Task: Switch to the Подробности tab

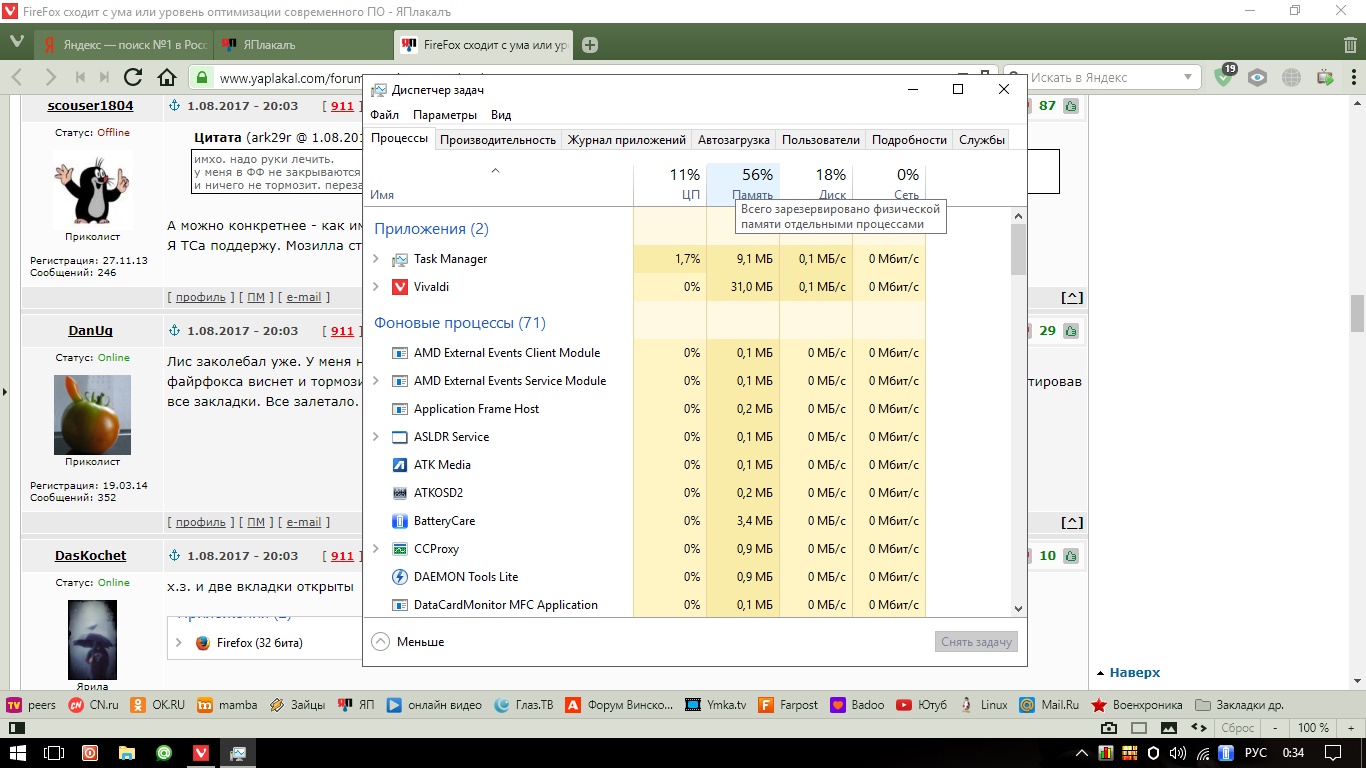Action: pyautogui.click(x=909, y=140)
